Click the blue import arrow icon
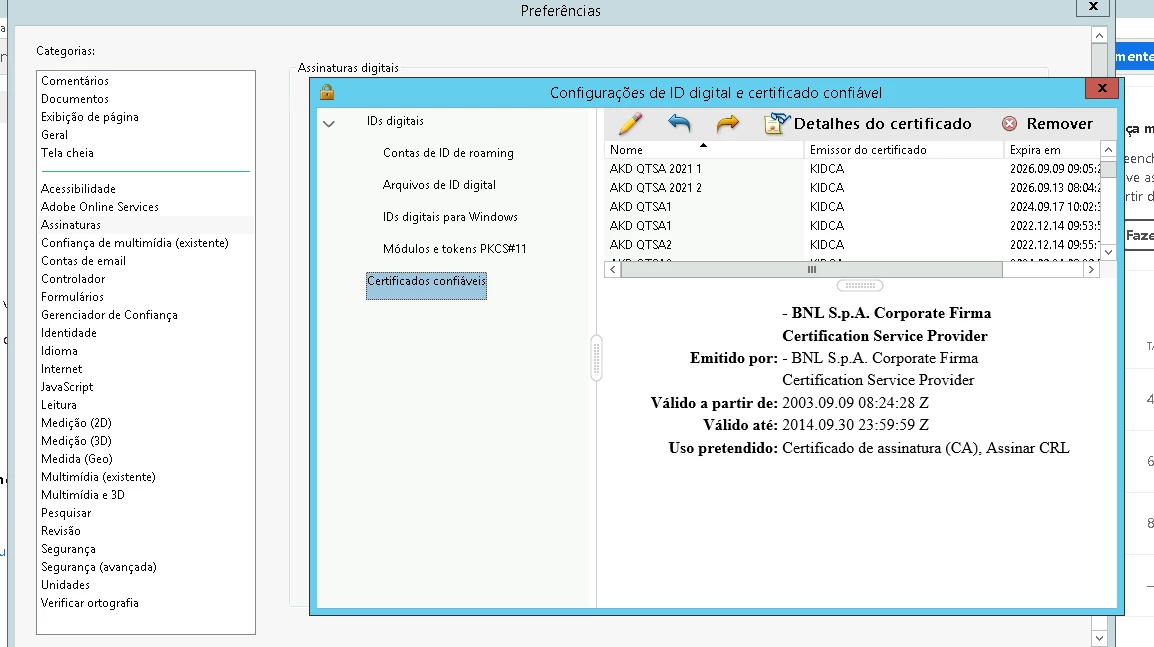 [679, 123]
